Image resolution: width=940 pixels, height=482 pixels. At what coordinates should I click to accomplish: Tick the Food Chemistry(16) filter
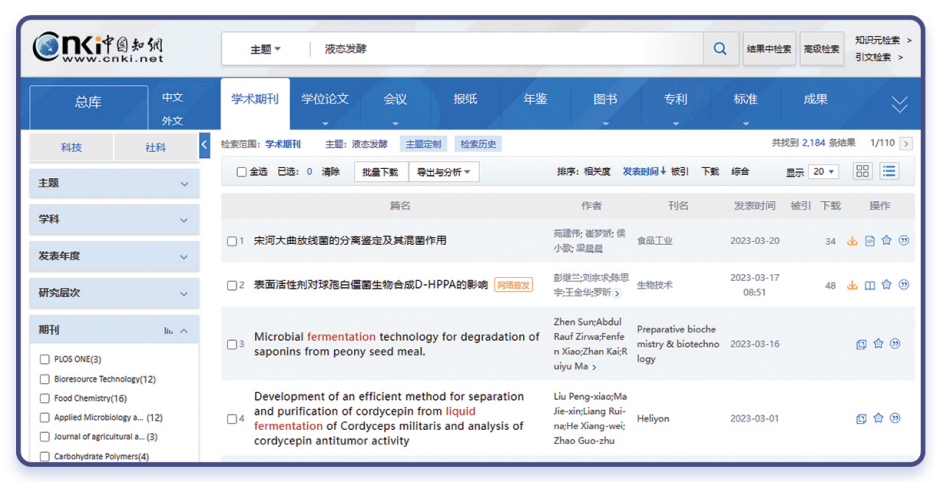pyautogui.click(x=44, y=398)
